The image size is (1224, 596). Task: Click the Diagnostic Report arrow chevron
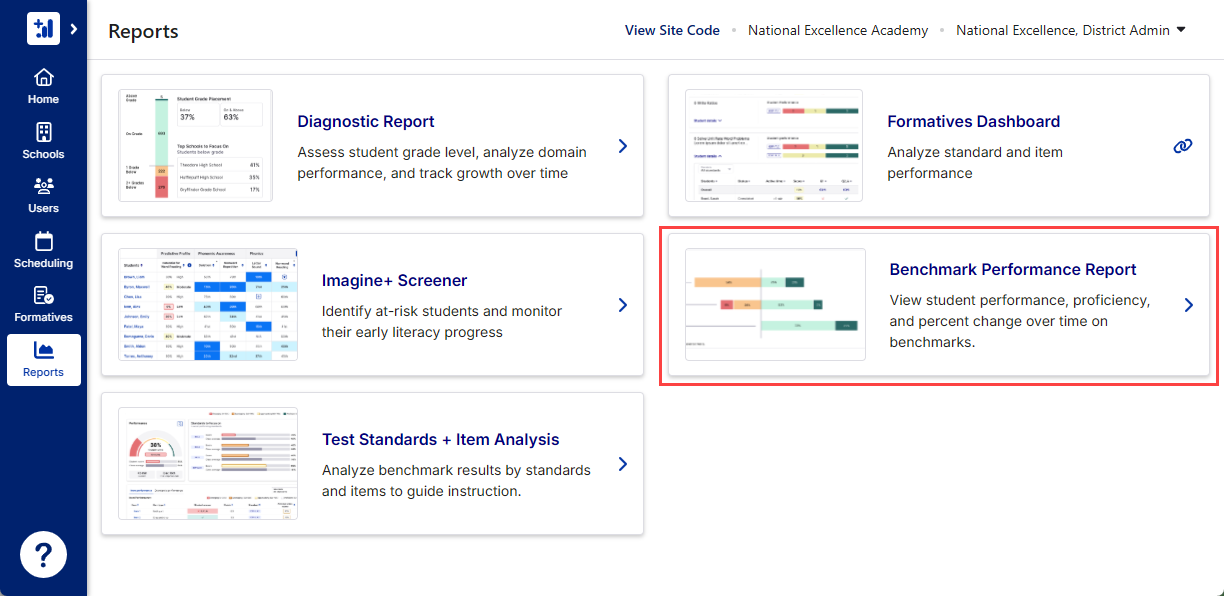coord(623,146)
